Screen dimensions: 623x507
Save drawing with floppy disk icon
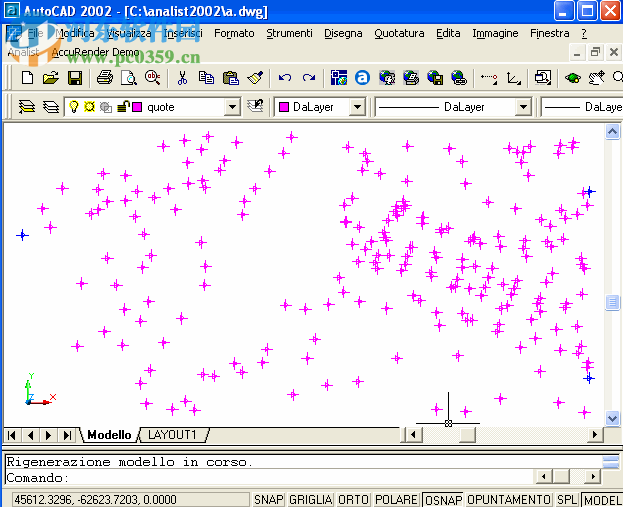click(75, 77)
